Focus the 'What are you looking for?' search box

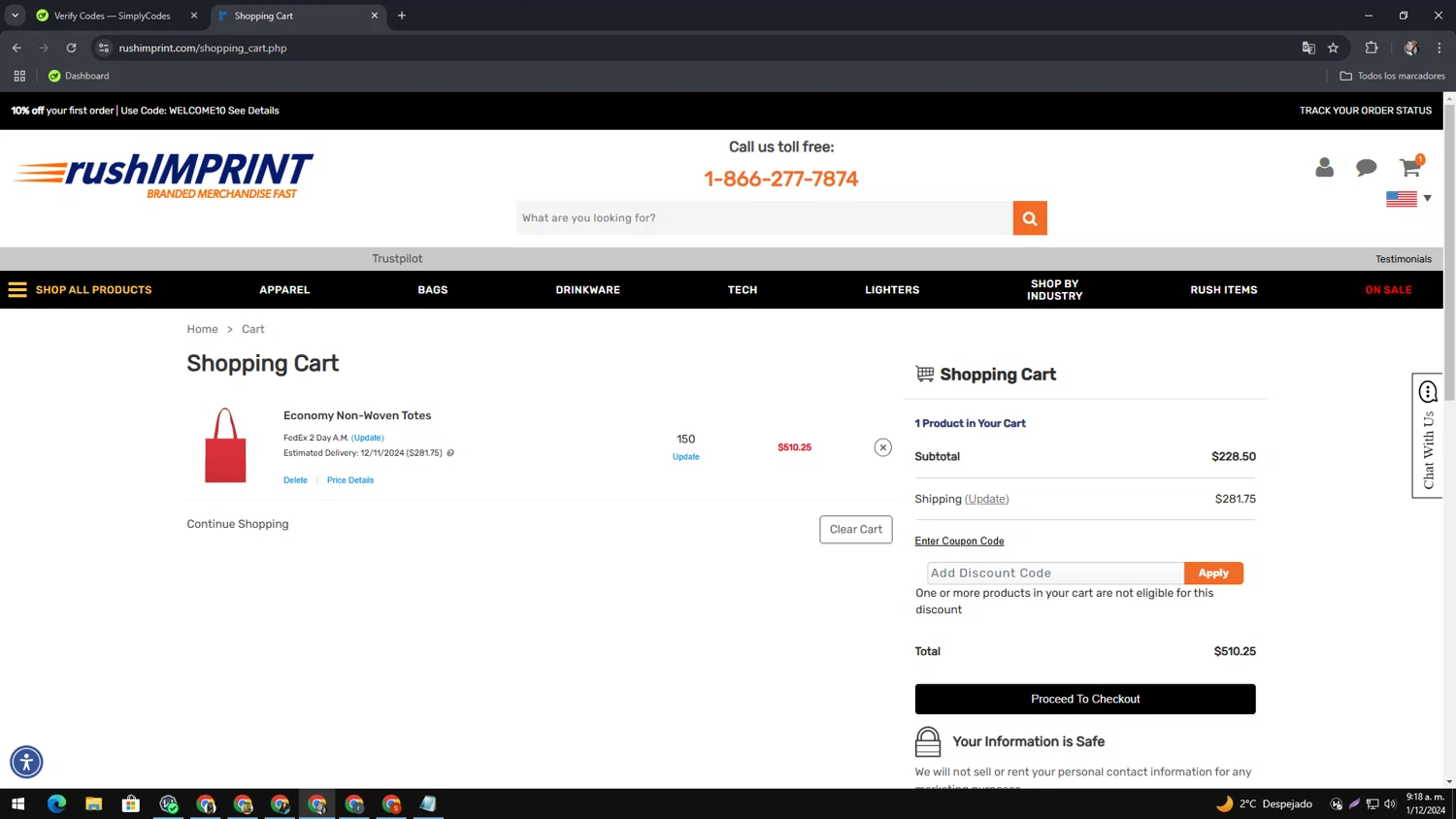(x=765, y=218)
